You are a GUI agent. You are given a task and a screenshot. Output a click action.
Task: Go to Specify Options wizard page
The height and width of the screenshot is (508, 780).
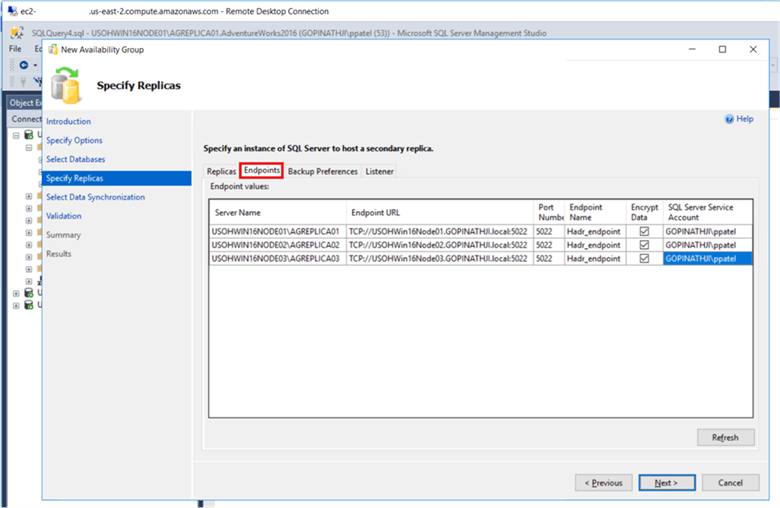point(74,140)
